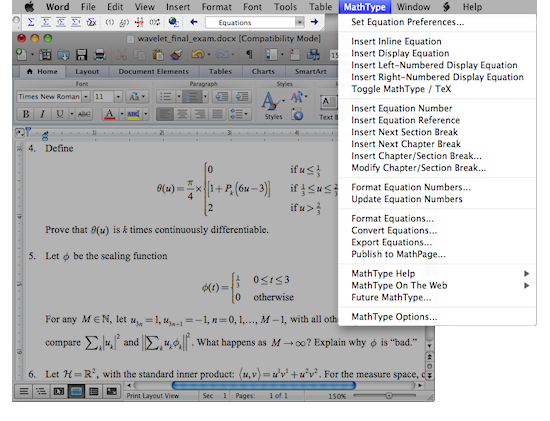Screen dimensions: 550x421
Task: Open the Tools menu
Action: coord(285,7)
